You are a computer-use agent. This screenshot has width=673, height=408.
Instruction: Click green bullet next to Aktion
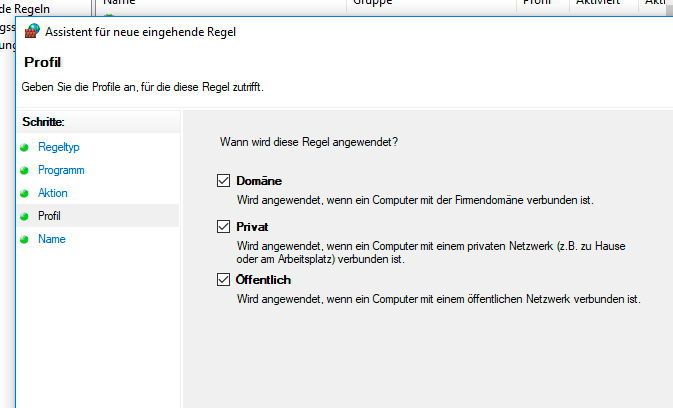pyautogui.click(x=24, y=193)
